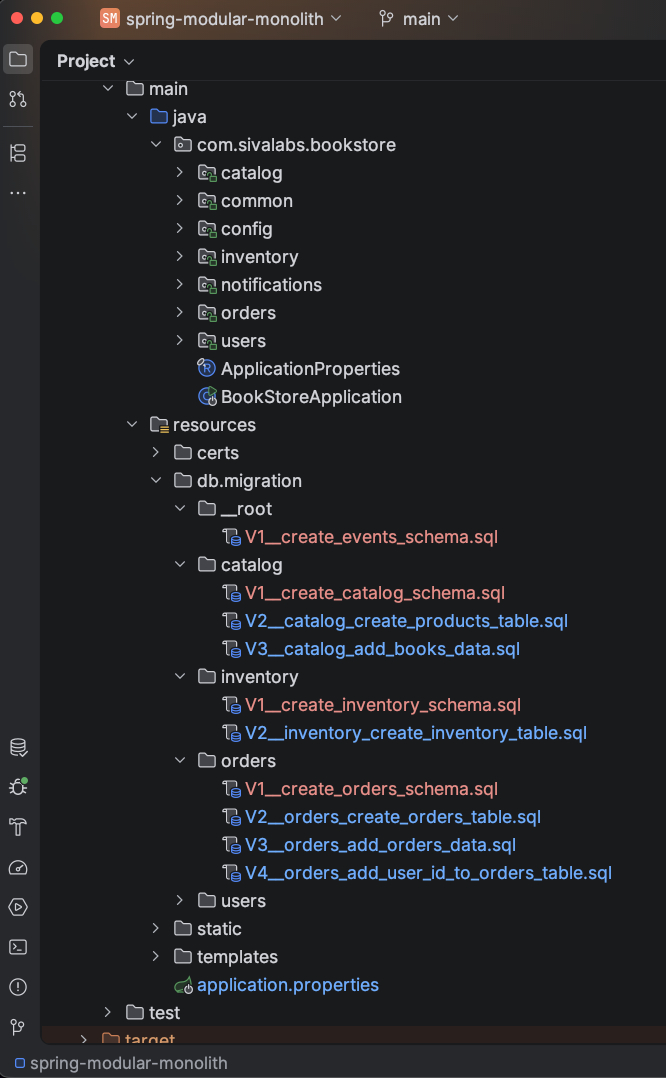Open the spring-modular-monolith project dropdown
The height and width of the screenshot is (1078, 666).
click(x=222, y=18)
